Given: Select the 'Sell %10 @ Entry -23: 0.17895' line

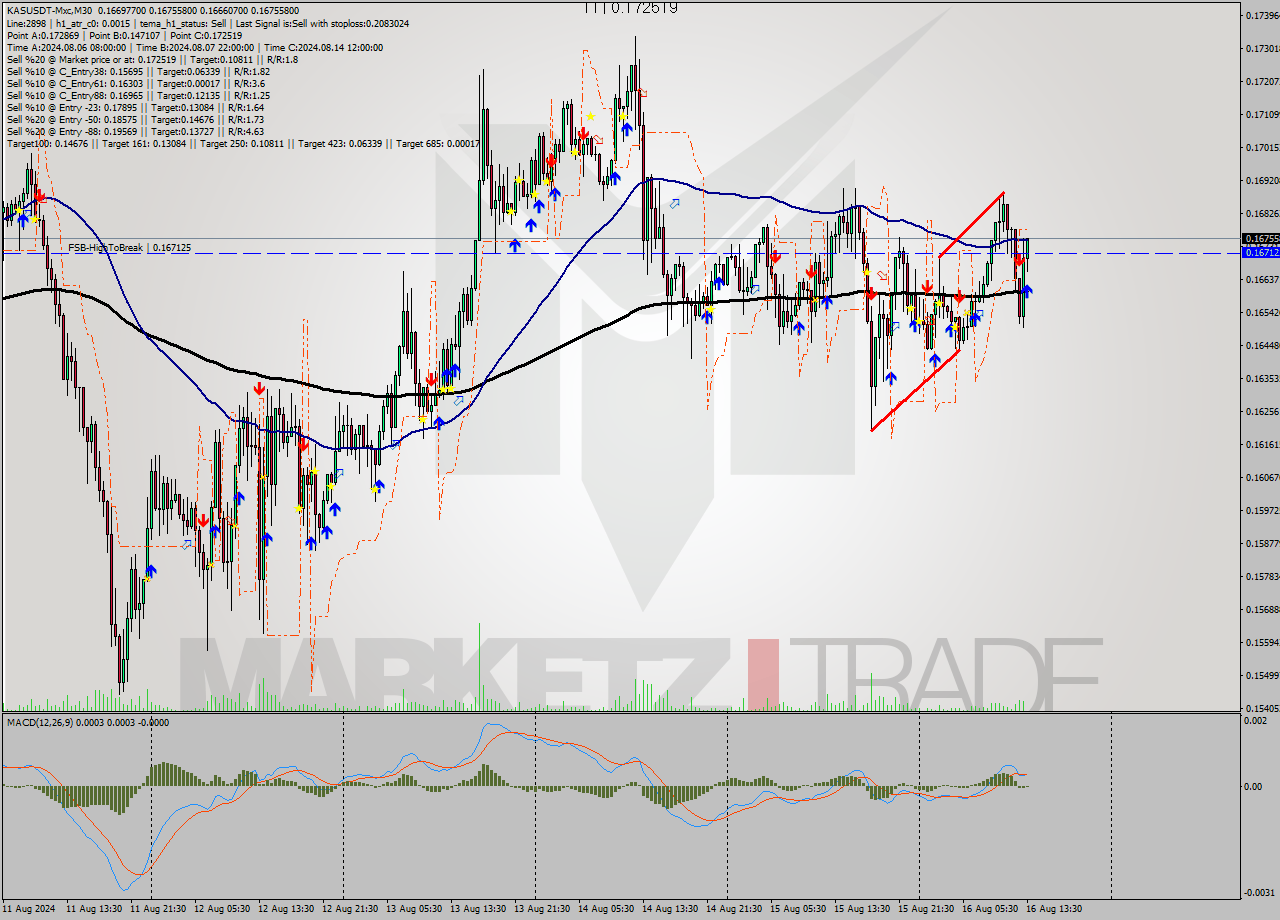Looking at the screenshot, I should (135, 107).
